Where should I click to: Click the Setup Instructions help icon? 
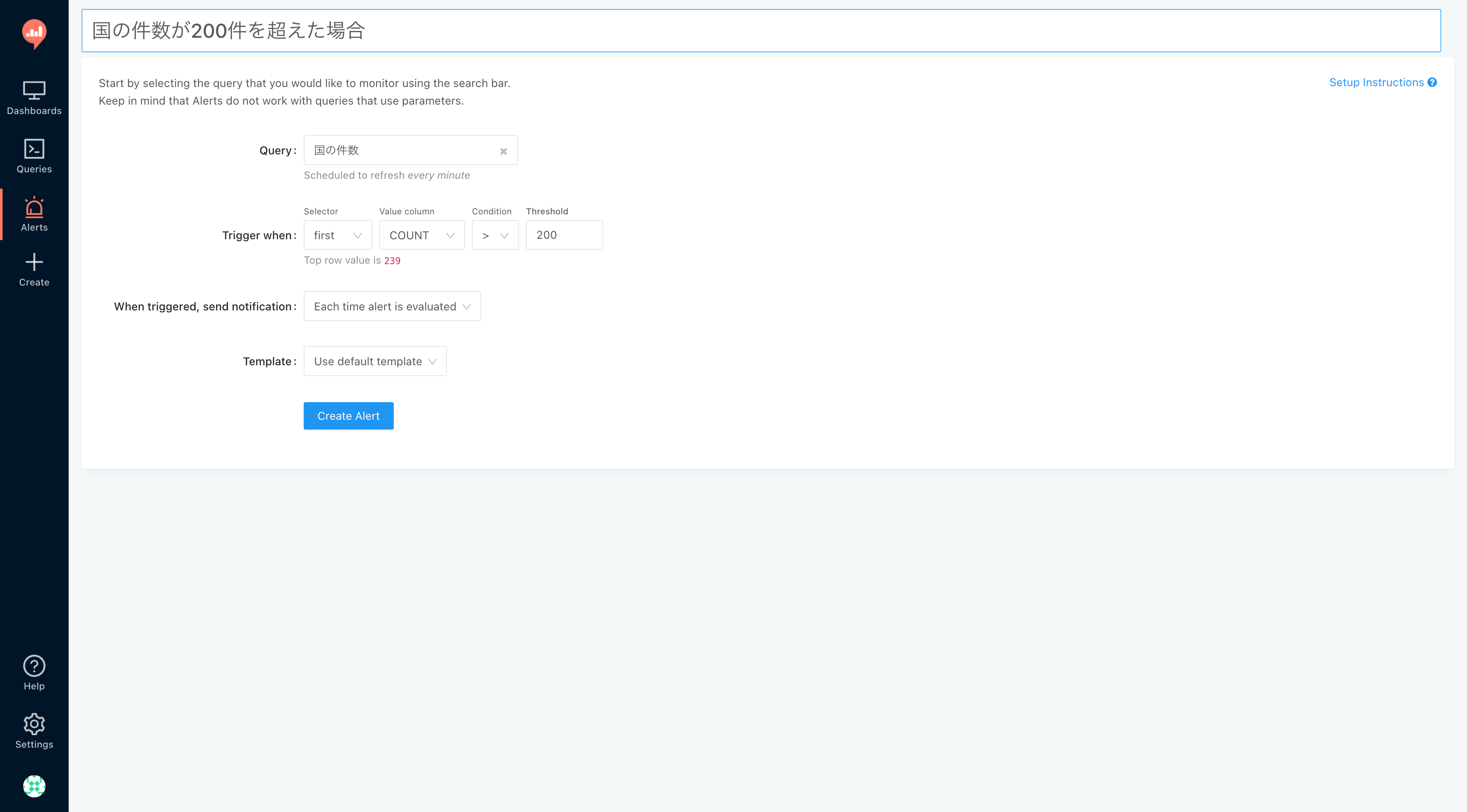pos(1432,82)
